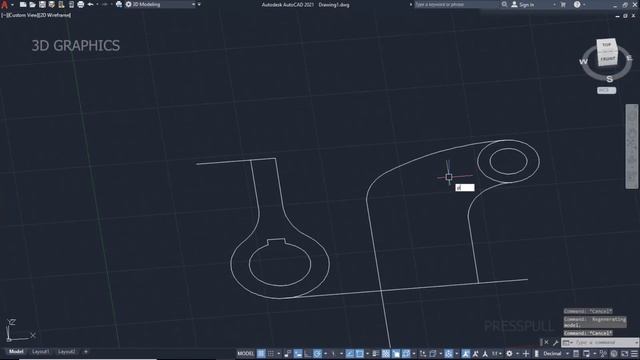The image size is (640, 360).
Task: Click the MODEL space button in status bar
Action: click(245, 353)
